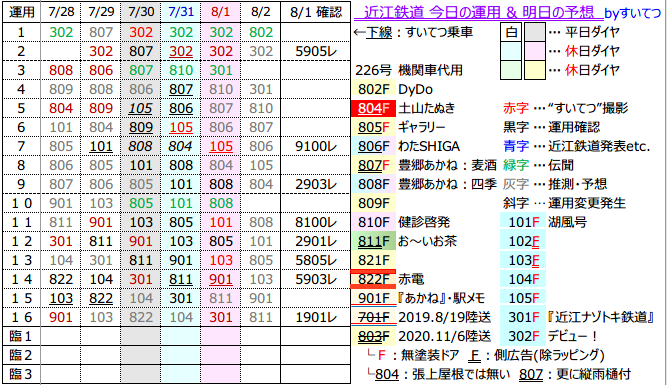The height and width of the screenshot is (385, 667).
Task: Click the 806F legend cell
Action: click(373, 146)
